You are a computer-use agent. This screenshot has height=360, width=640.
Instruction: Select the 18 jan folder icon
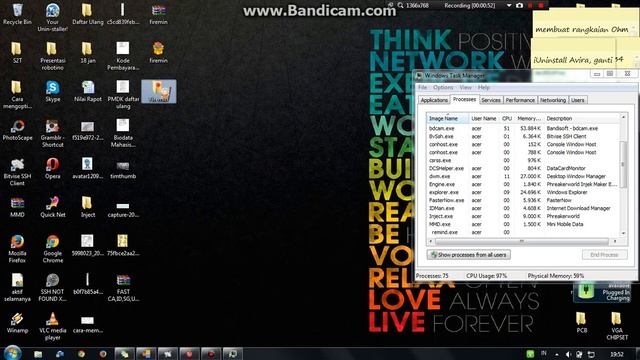tap(88, 52)
